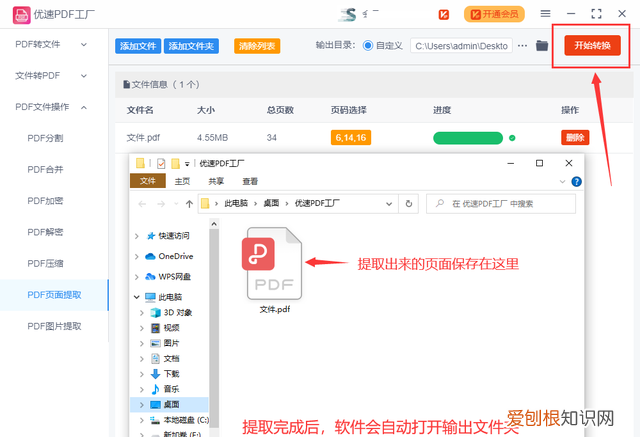Screen dimensions: 640x437
Task: Open 音乐 folder in navigation pane
Action: coord(171,389)
